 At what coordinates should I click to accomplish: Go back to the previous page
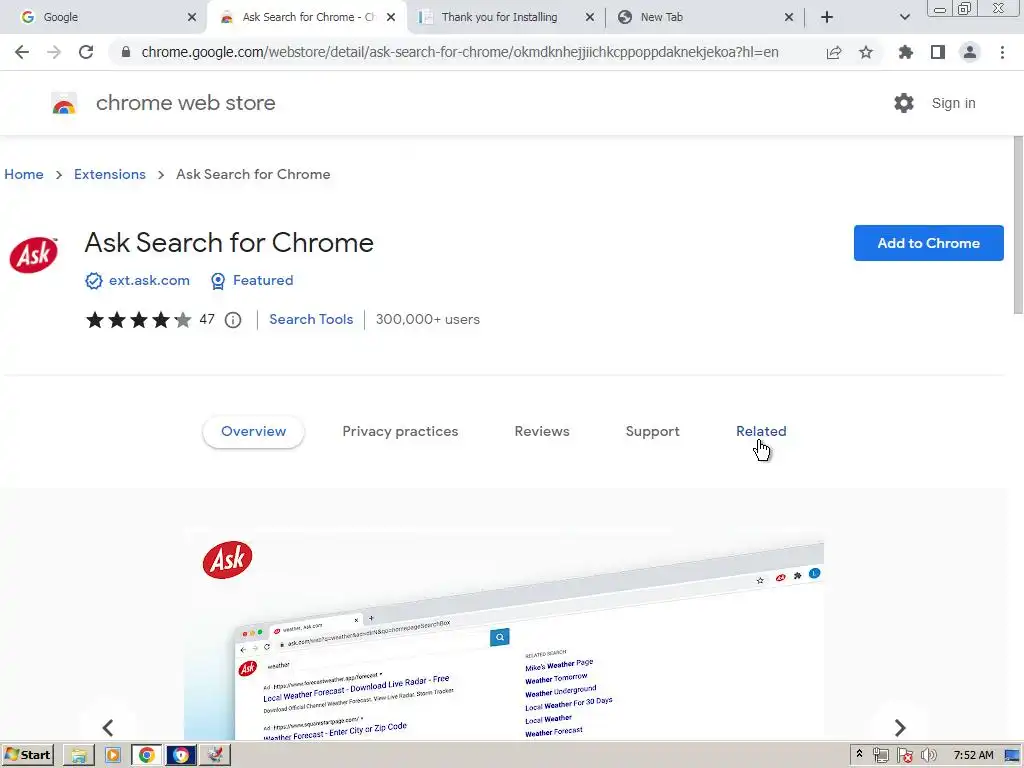click(x=22, y=52)
